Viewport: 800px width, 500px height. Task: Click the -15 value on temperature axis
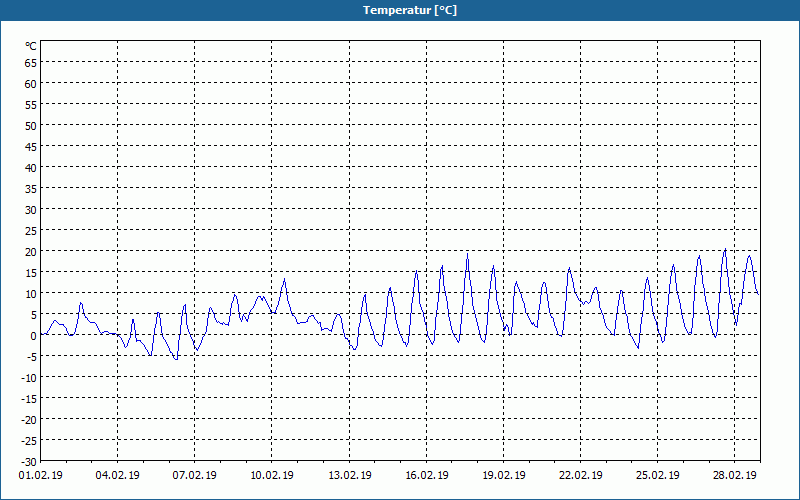[29, 398]
